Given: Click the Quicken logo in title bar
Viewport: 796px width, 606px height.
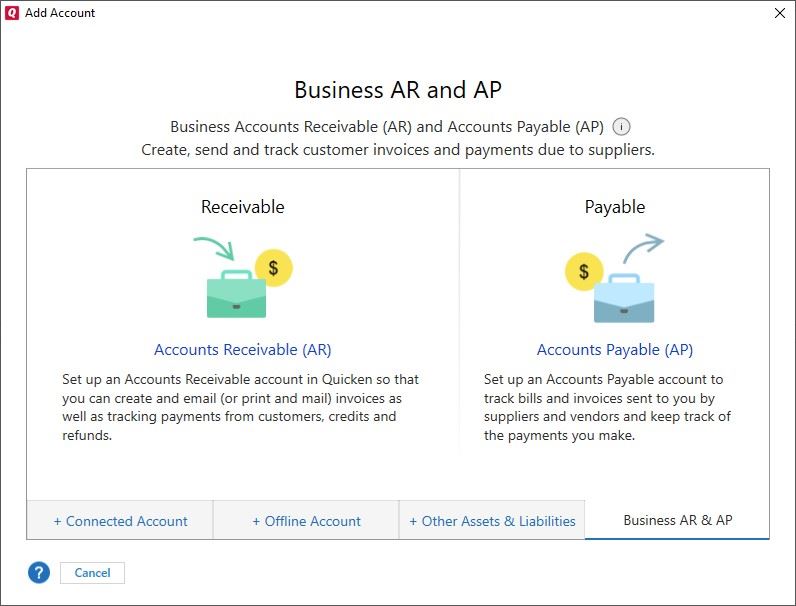Looking at the screenshot, I should click(12, 13).
